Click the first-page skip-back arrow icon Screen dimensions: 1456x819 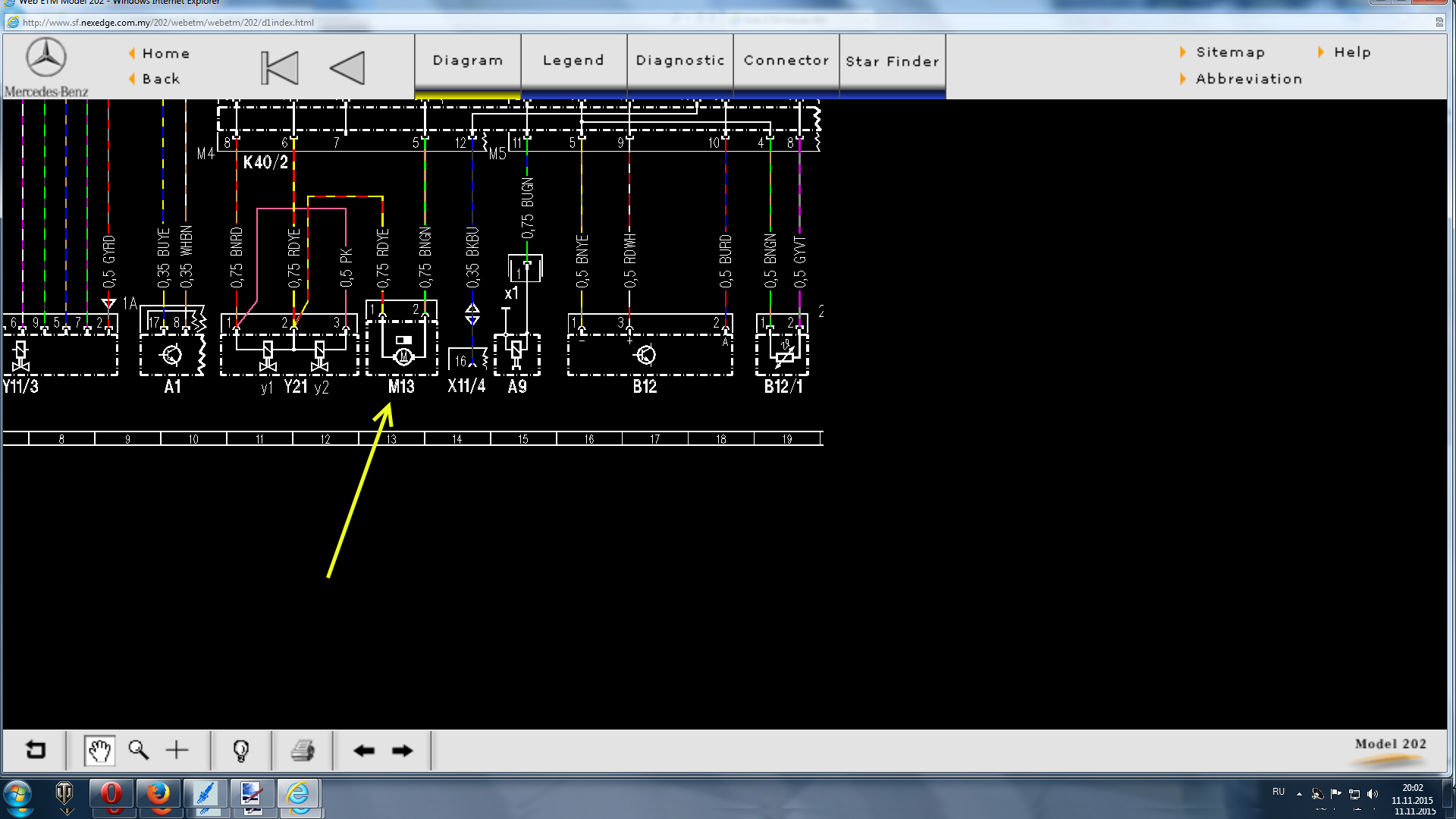click(x=279, y=68)
